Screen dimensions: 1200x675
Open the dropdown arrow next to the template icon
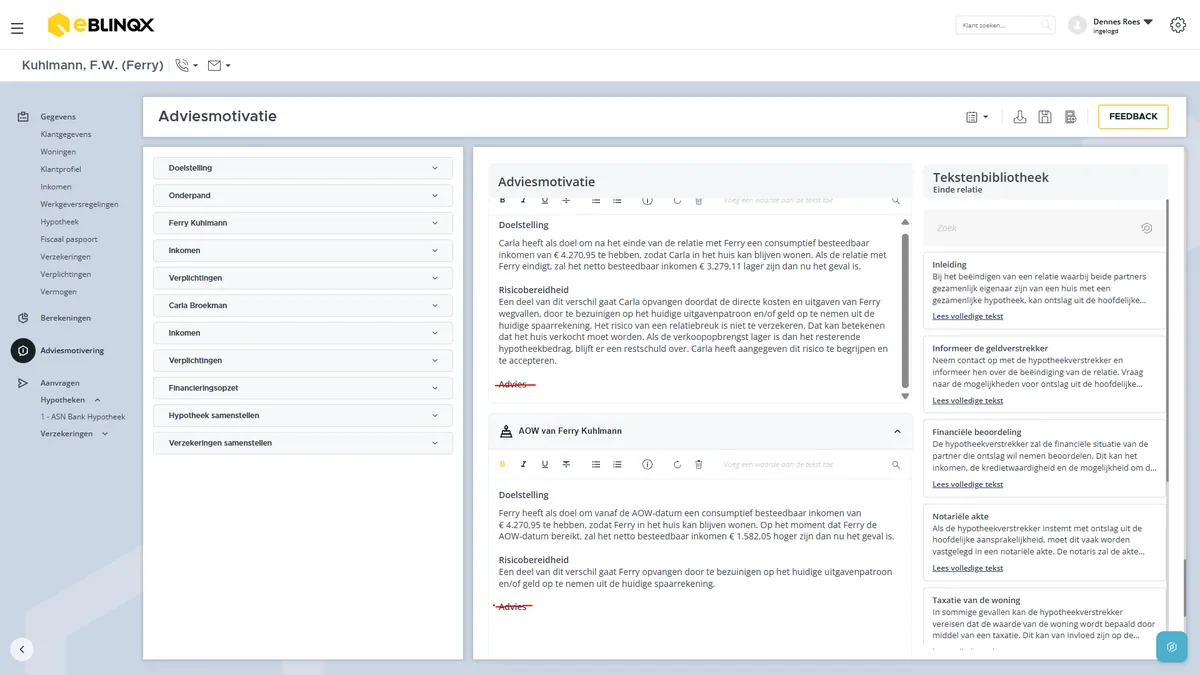986,117
